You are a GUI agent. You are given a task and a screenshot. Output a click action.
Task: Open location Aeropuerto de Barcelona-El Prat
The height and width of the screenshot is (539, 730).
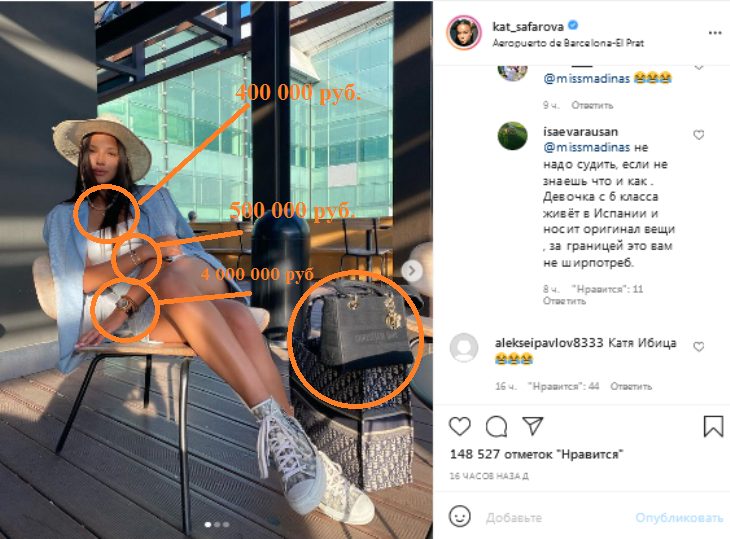[568, 43]
